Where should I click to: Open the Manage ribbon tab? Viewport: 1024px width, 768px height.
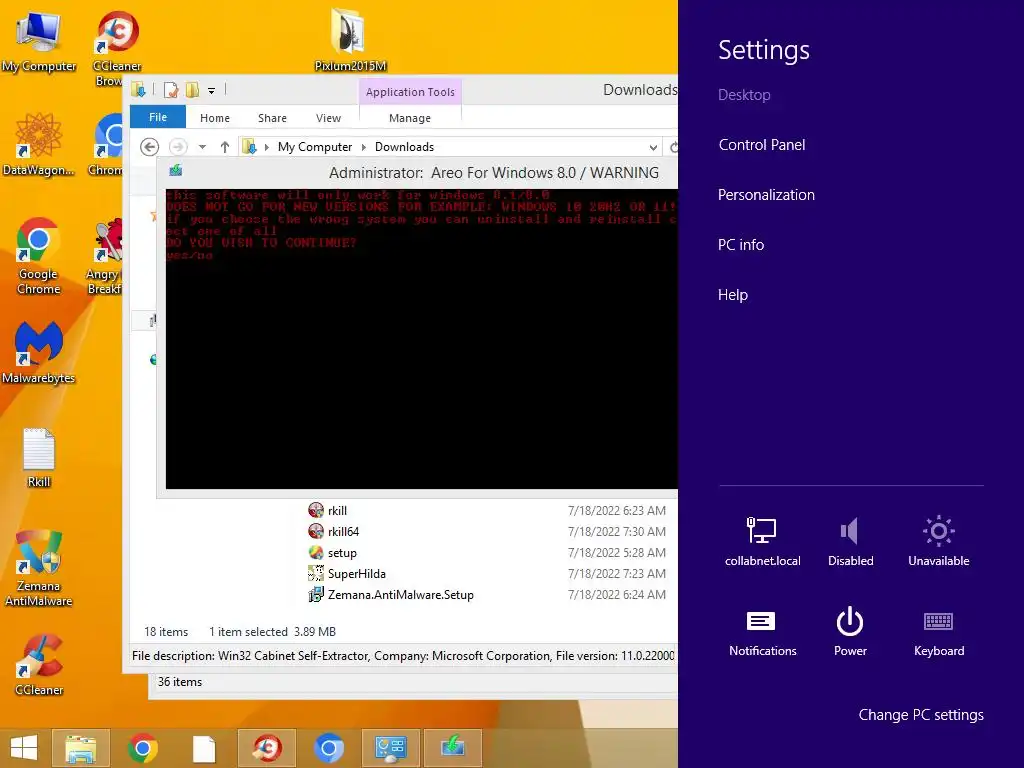click(x=409, y=118)
